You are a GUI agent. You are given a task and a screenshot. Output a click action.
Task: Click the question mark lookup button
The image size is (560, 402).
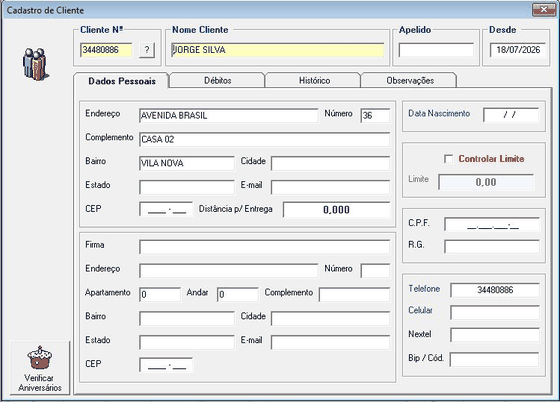click(x=147, y=50)
